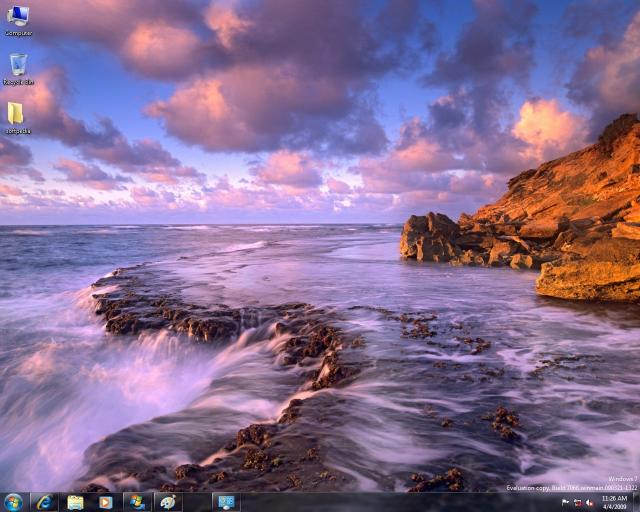Click the Computer icon's text label
The image size is (640, 512).
click(18, 33)
